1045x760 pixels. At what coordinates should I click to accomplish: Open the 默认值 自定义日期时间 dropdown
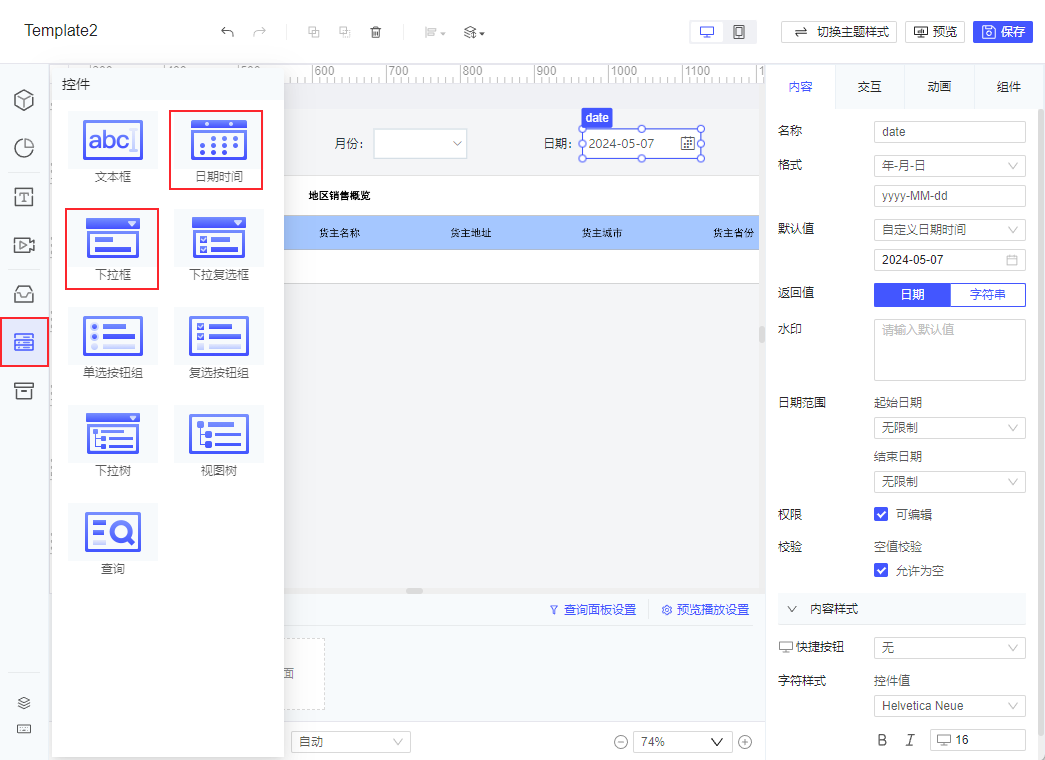950,229
